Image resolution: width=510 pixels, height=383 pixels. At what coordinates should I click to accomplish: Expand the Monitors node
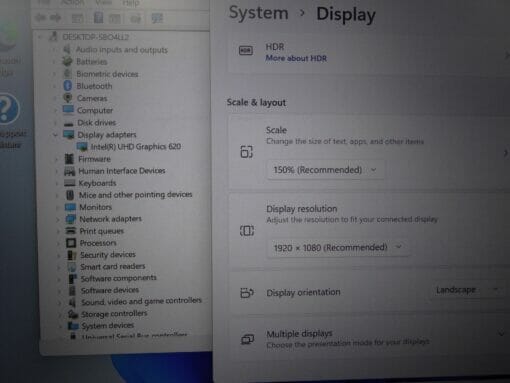[x=57, y=207]
